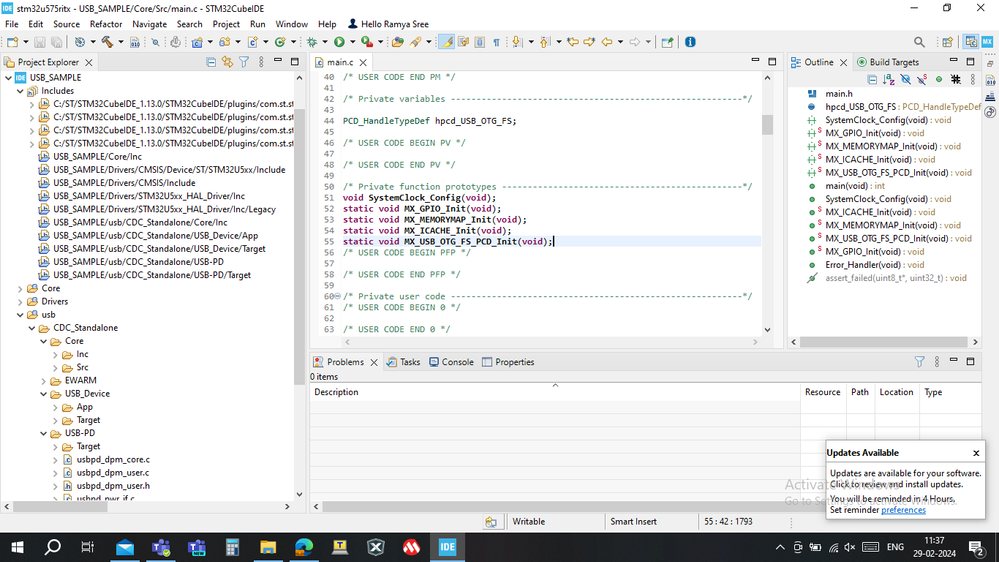
Task: Click the Resource column header
Action: point(823,392)
